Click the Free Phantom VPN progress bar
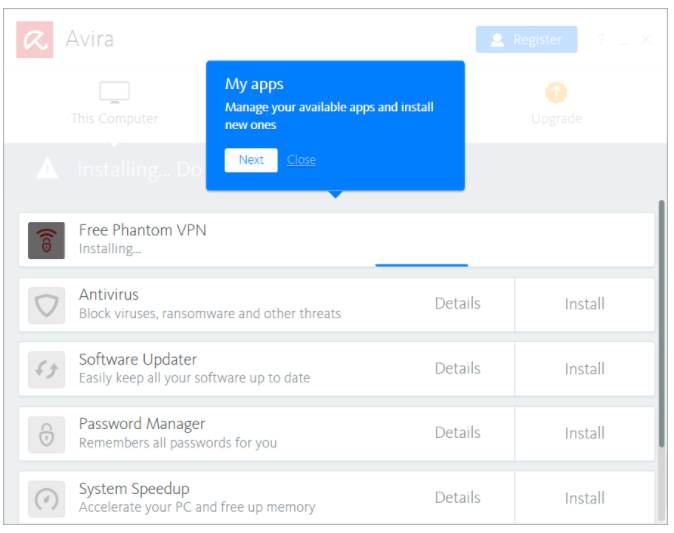The image size is (674, 533). click(421, 265)
